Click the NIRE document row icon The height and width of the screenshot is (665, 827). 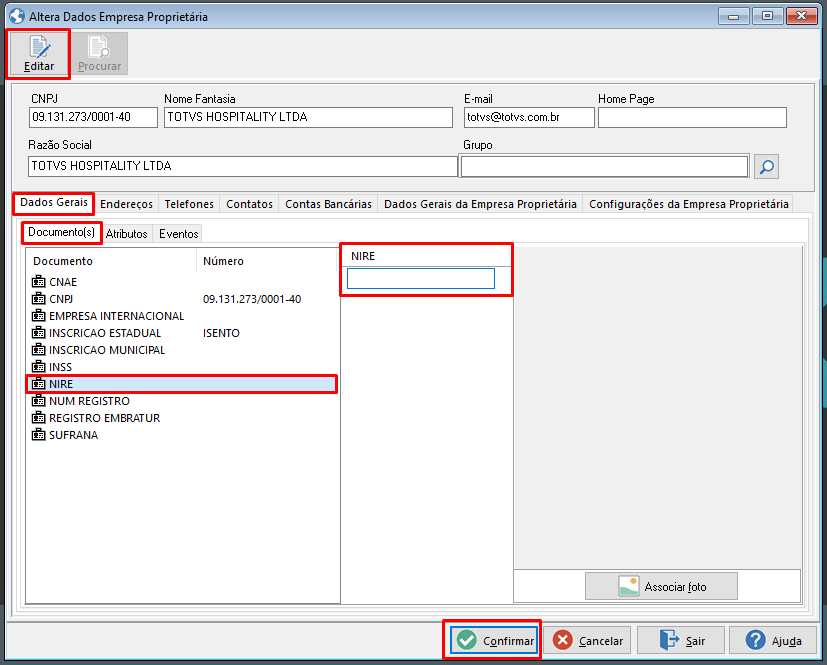(x=39, y=384)
